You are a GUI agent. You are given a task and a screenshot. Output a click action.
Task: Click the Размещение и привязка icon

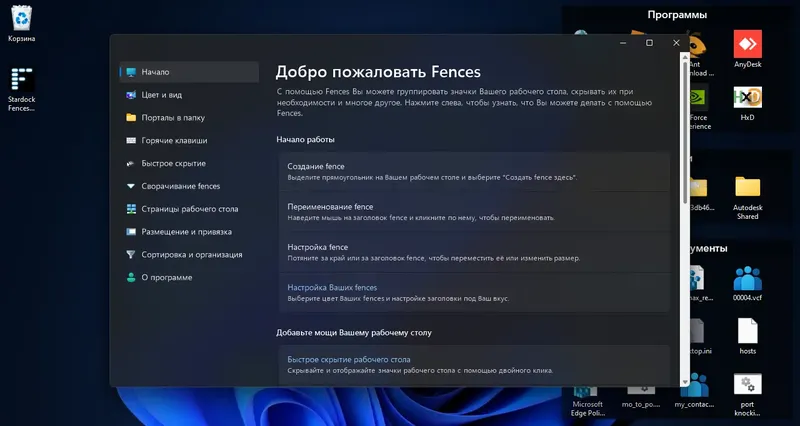click(x=131, y=232)
